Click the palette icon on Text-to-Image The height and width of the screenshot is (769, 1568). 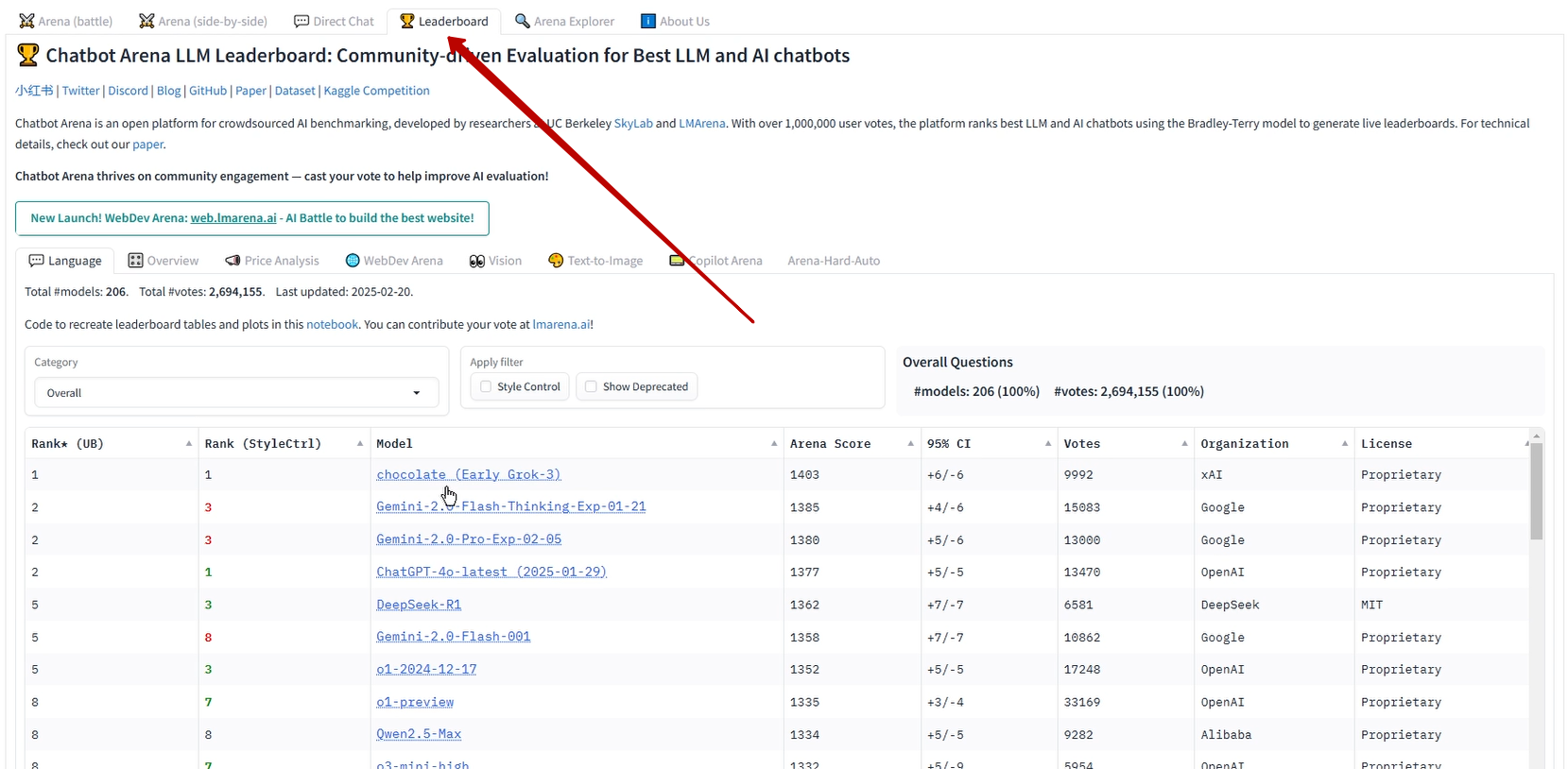pyautogui.click(x=556, y=261)
